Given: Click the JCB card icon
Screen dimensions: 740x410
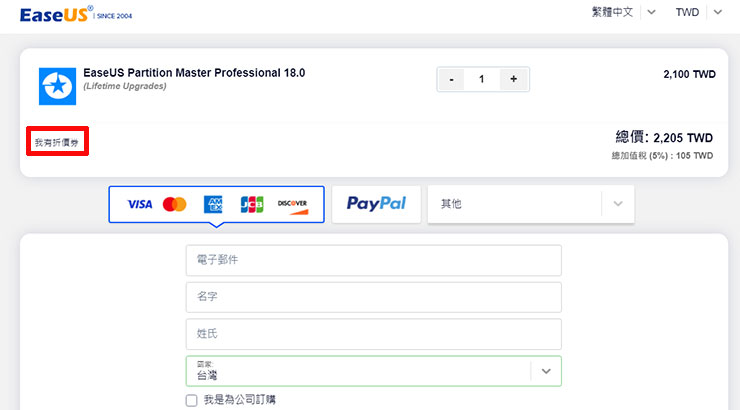Looking at the screenshot, I should [252, 204].
